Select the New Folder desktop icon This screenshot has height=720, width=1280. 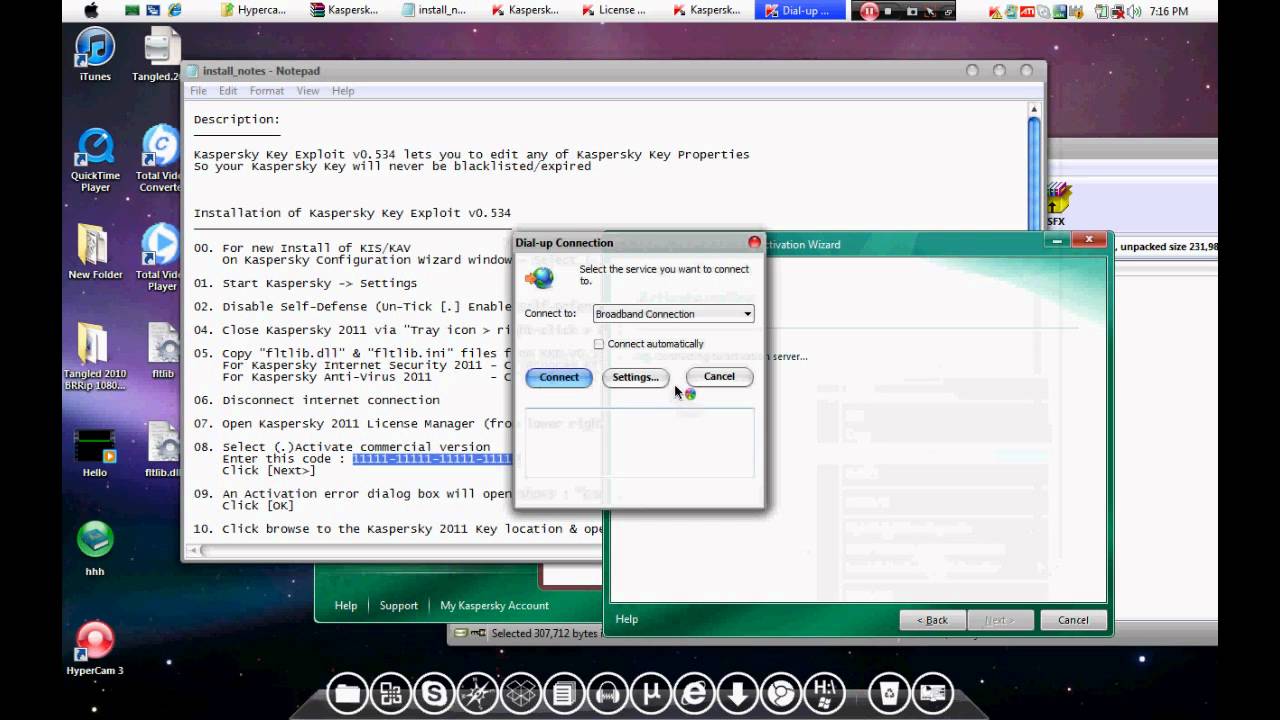tap(94, 252)
